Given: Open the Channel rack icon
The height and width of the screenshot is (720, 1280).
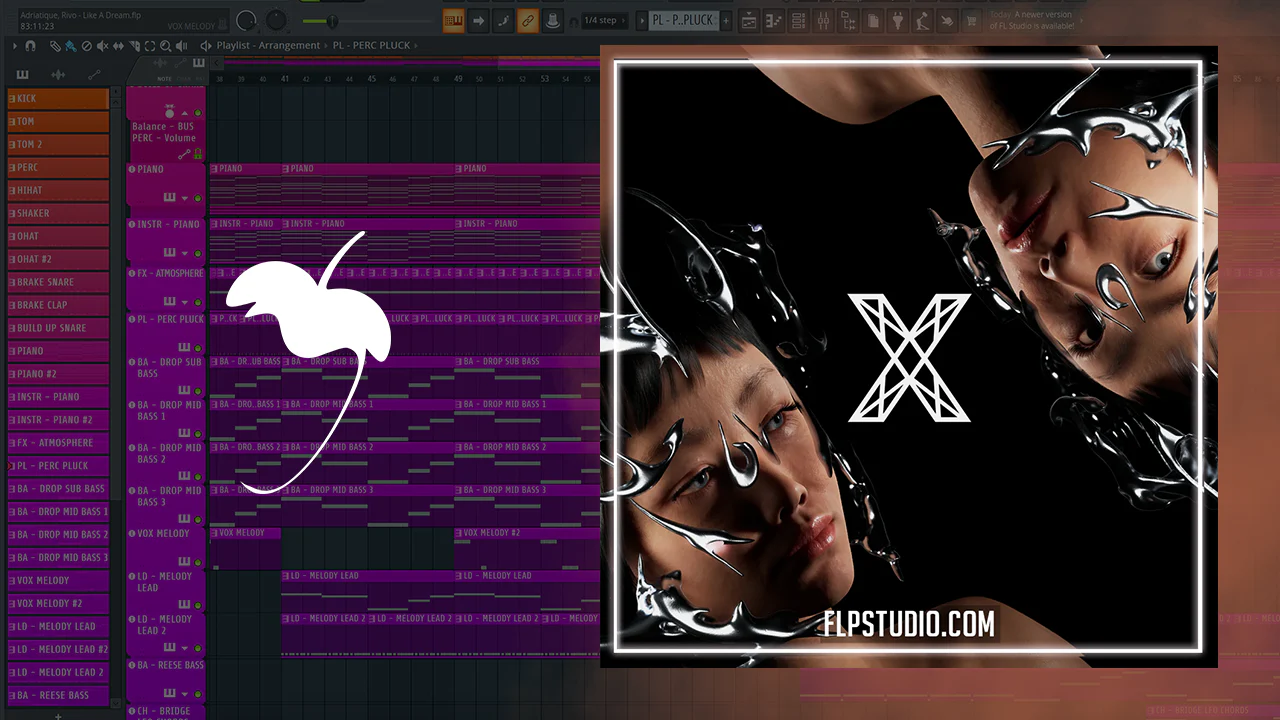Looking at the screenshot, I should tap(799, 21).
